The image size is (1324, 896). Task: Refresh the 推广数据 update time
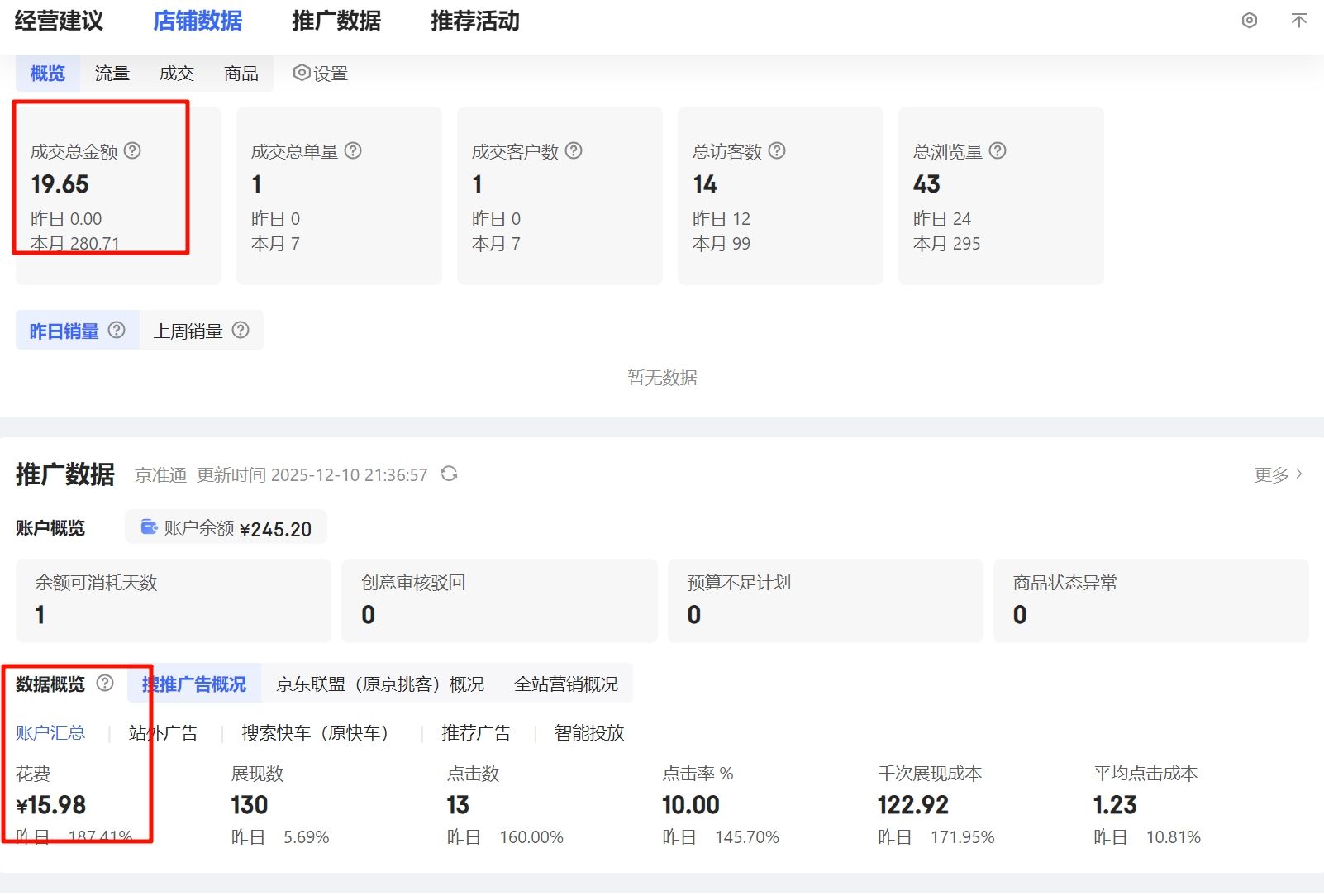(449, 474)
